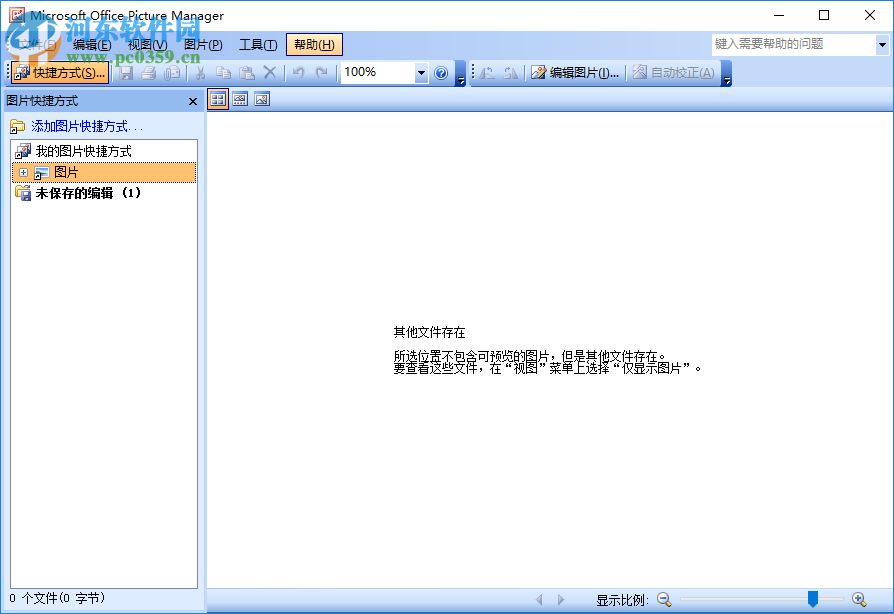
Task: Expand the 图片 tree node
Action: (22, 172)
